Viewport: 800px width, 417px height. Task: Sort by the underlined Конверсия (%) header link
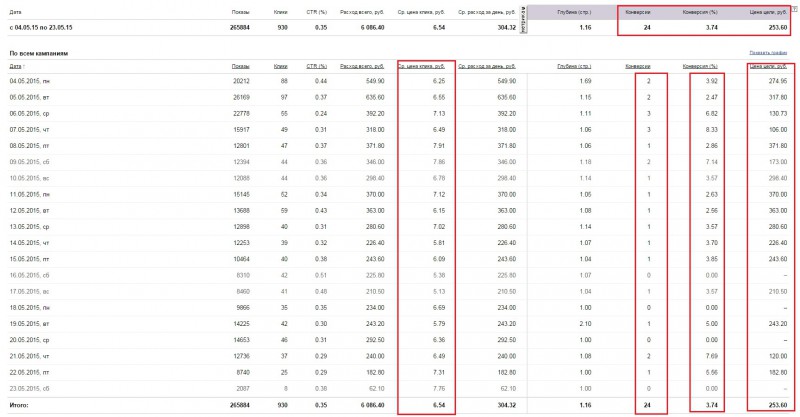click(700, 66)
